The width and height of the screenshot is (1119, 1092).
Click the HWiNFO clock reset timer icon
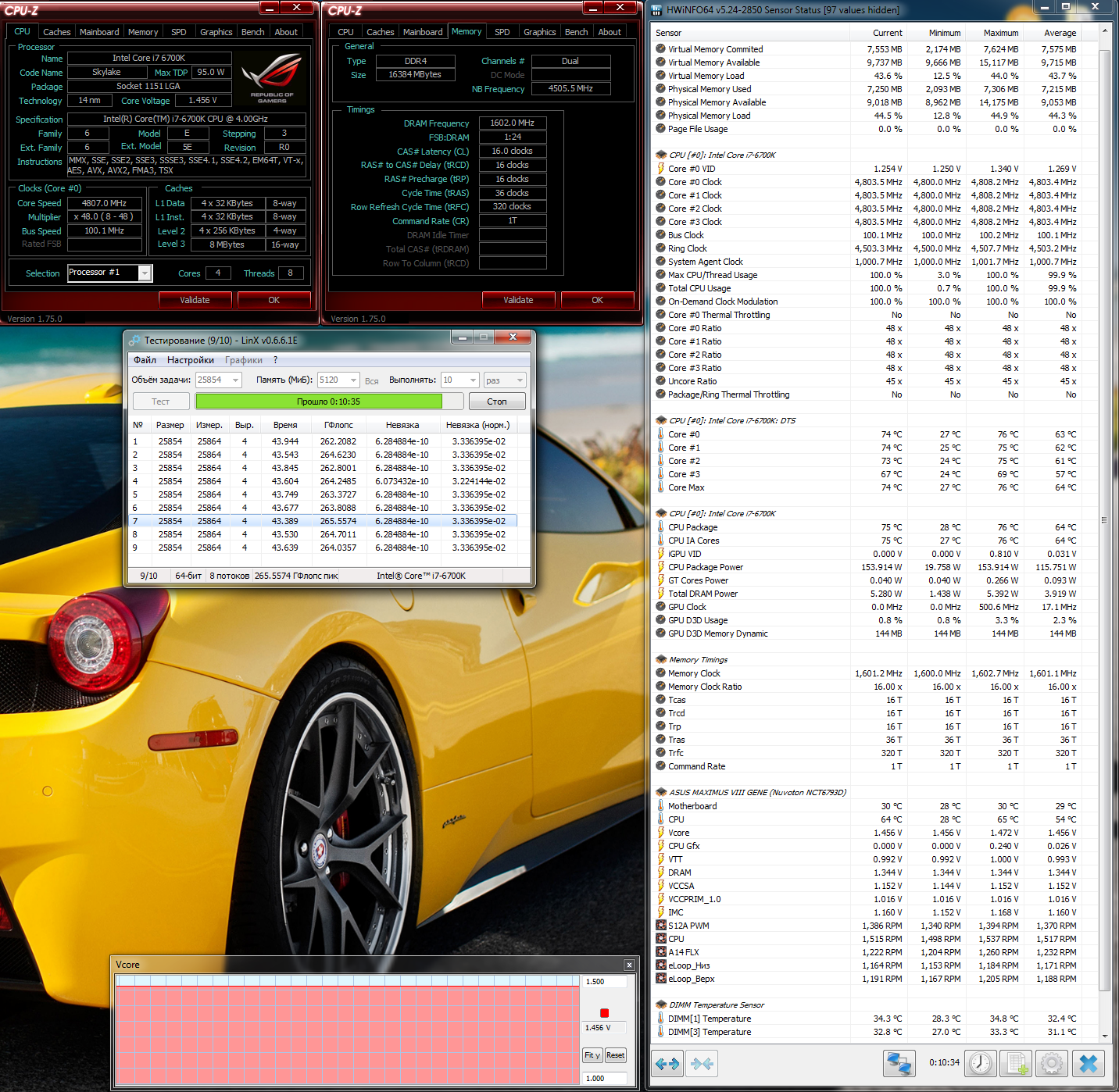[x=981, y=1063]
